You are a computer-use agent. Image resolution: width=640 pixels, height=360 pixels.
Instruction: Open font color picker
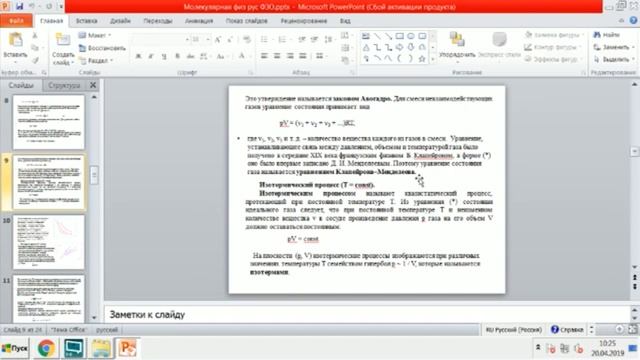(244, 56)
